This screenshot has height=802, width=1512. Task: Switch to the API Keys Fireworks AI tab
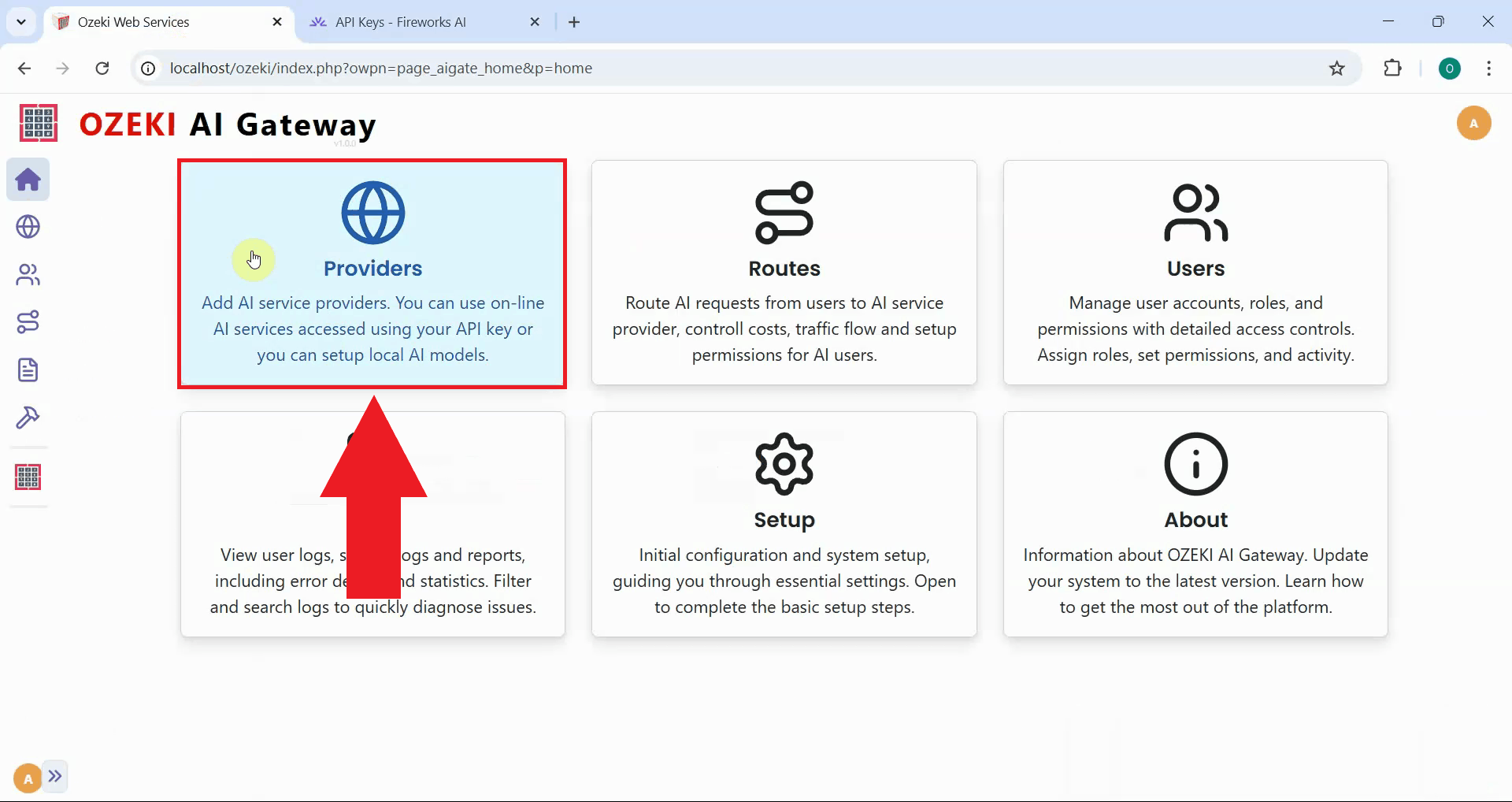point(400,21)
